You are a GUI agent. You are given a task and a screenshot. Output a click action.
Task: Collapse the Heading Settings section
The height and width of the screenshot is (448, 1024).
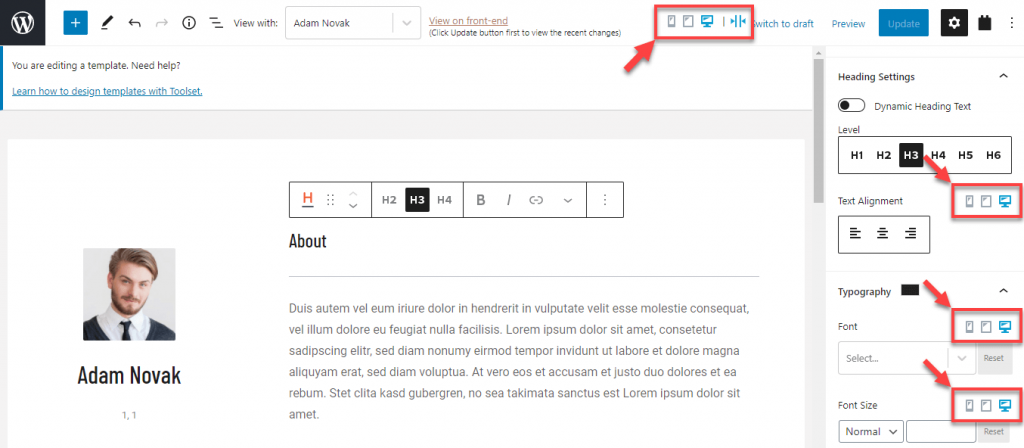click(1003, 76)
